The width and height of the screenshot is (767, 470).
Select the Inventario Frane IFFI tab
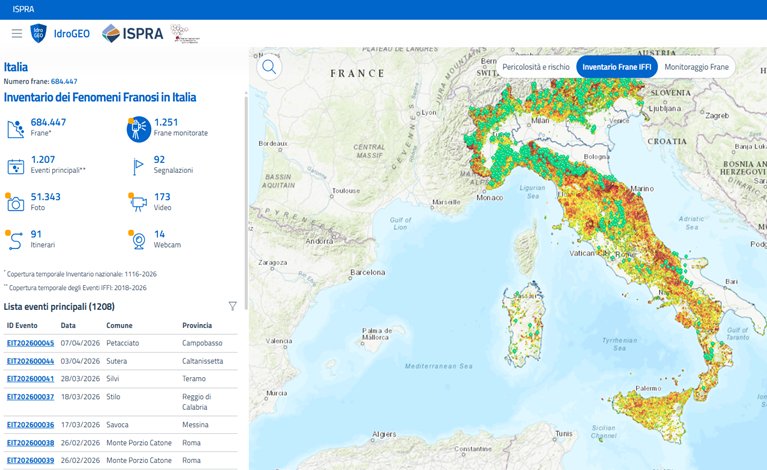616,67
